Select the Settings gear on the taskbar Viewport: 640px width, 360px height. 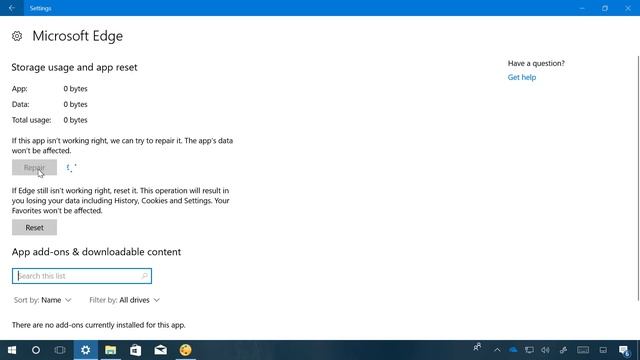[85, 350]
